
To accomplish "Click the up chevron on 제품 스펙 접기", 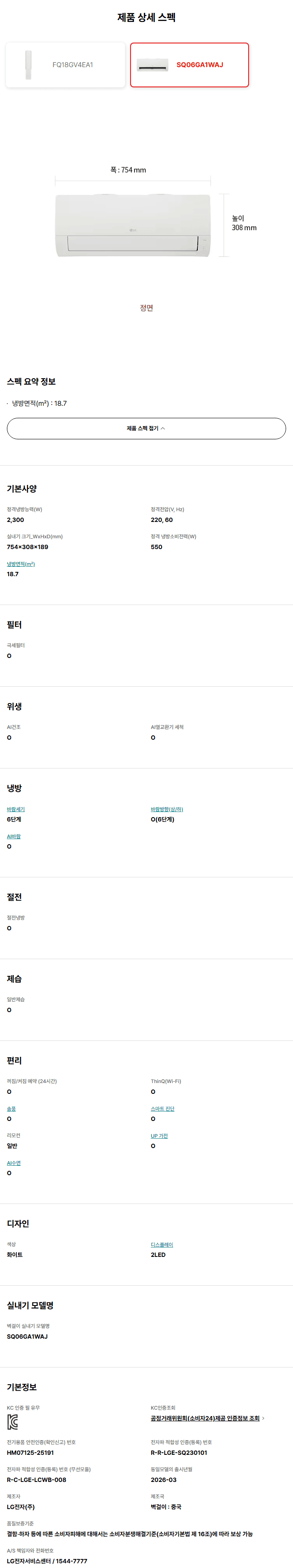I will click(163, 429).
